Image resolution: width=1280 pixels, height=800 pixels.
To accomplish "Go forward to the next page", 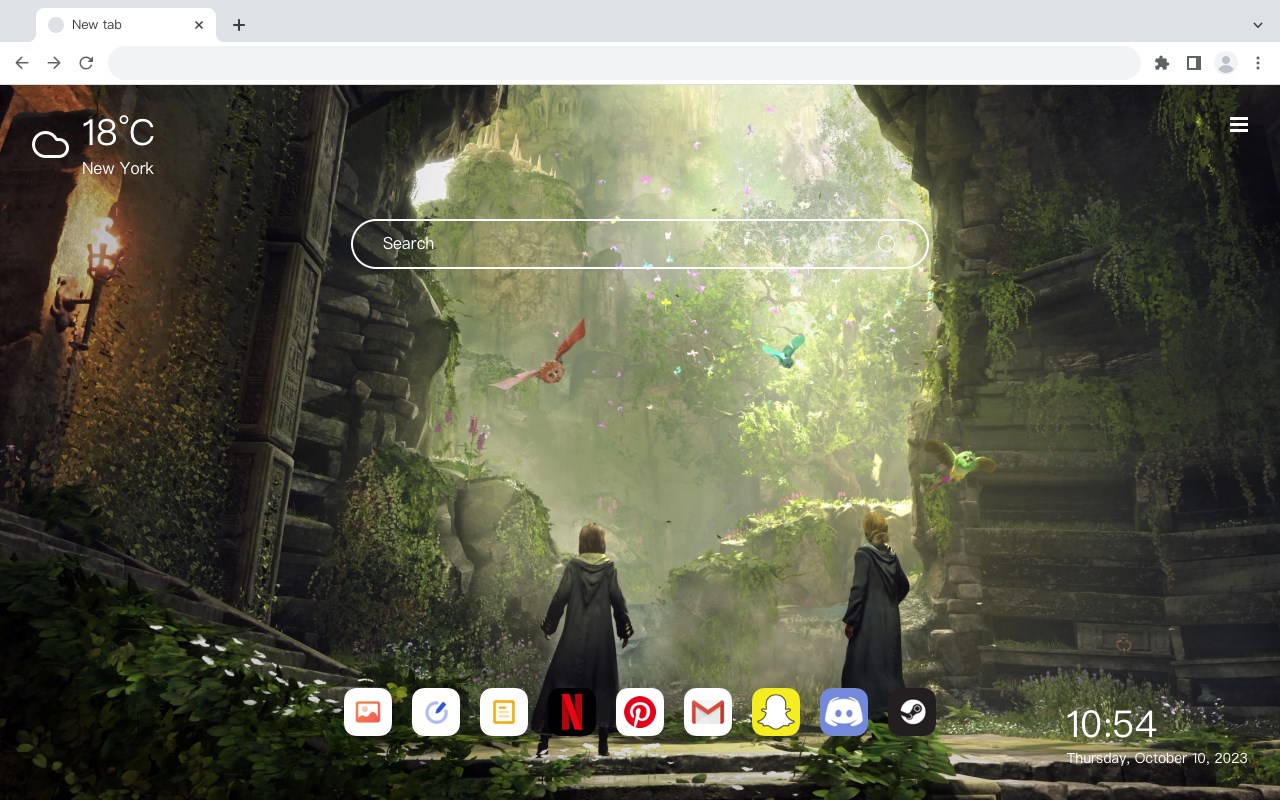I will point(54,63).
